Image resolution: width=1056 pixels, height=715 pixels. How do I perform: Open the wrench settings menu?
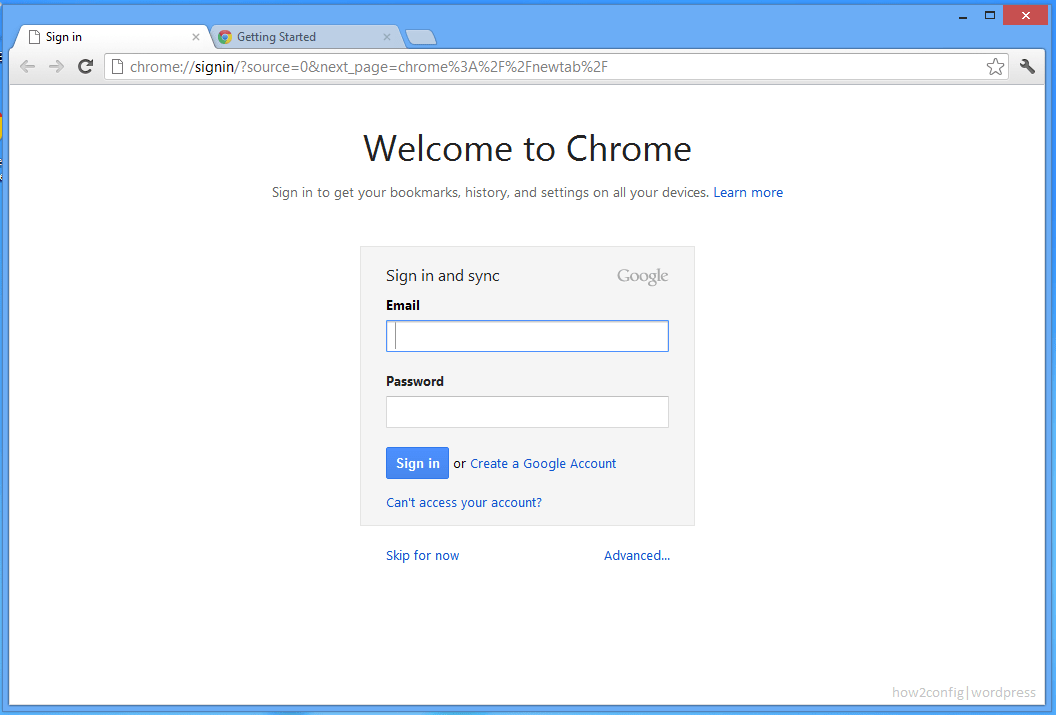click(1027, 66)
